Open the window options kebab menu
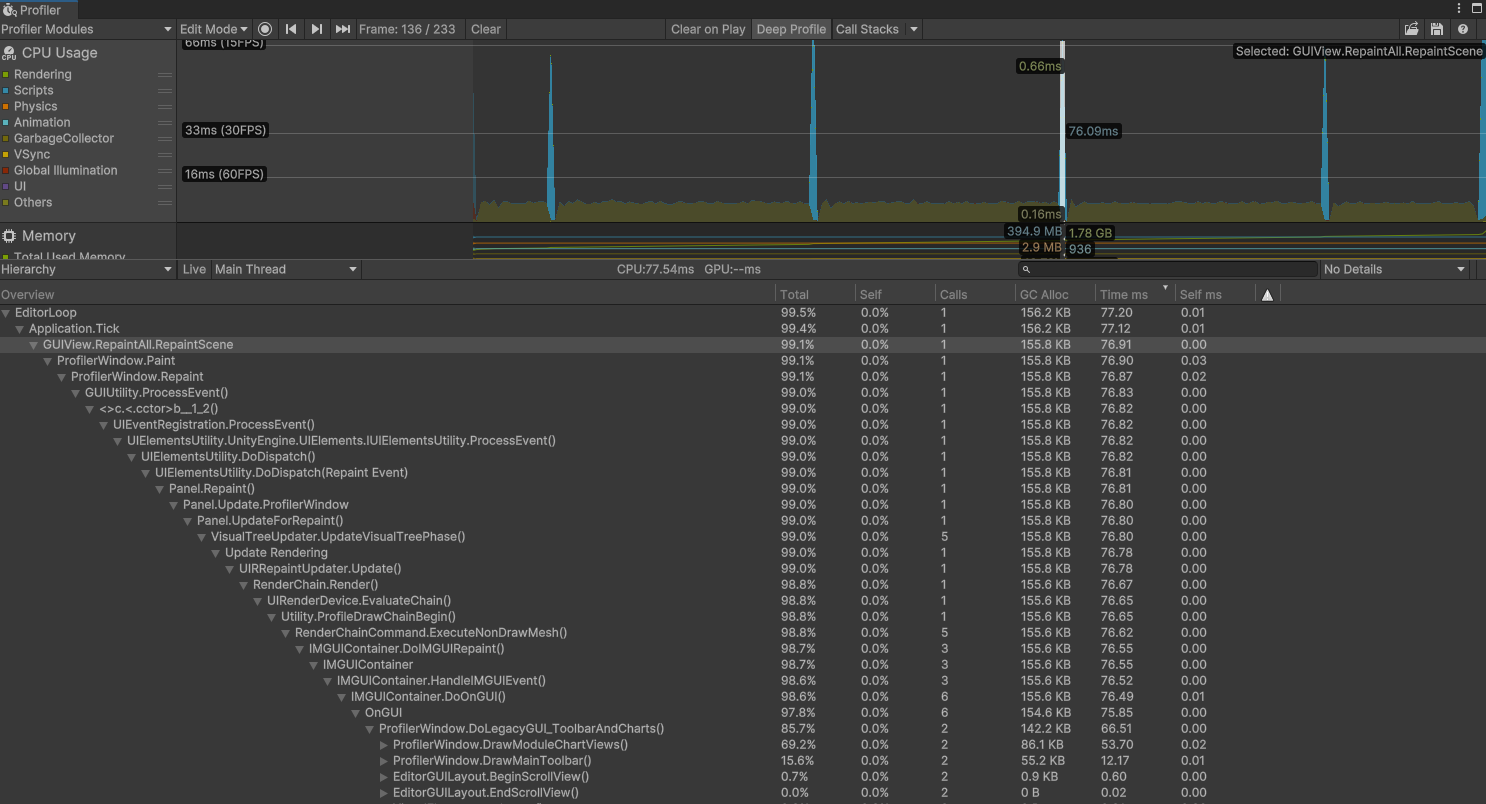Viewport: 1486px width, 804px height. [x=1458, y=8]
